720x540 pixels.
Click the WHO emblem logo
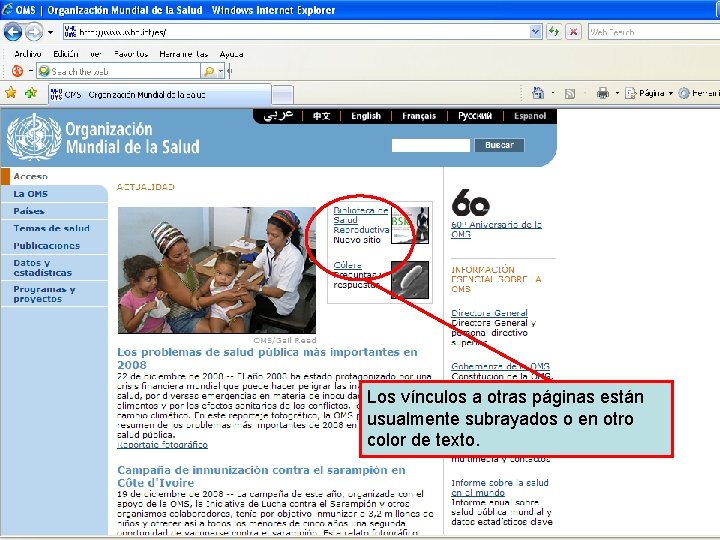[34, 137]
